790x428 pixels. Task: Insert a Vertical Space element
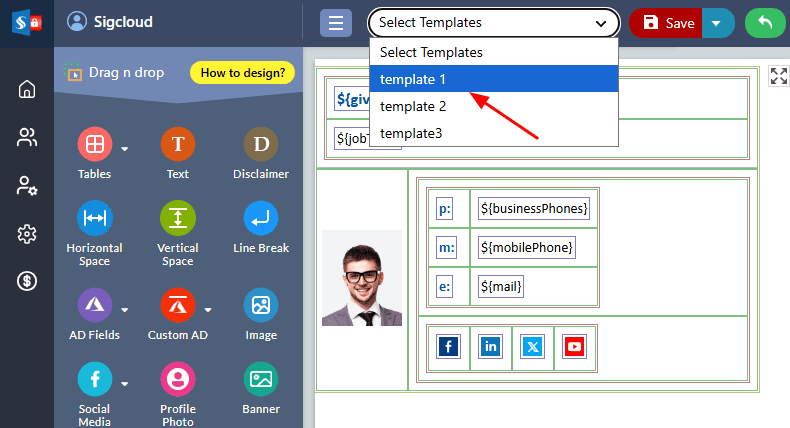tap(178, 218)
